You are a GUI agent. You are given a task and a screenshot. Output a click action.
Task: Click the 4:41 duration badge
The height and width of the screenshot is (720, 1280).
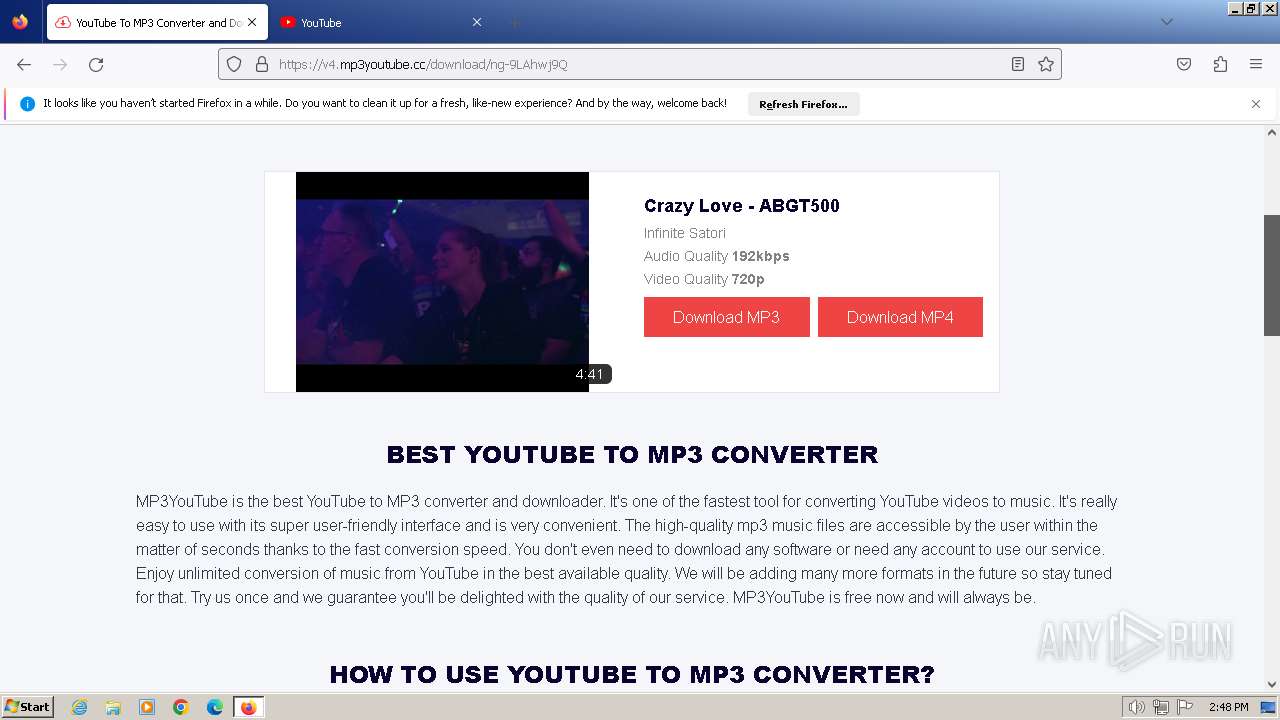(x=590, y=374)
